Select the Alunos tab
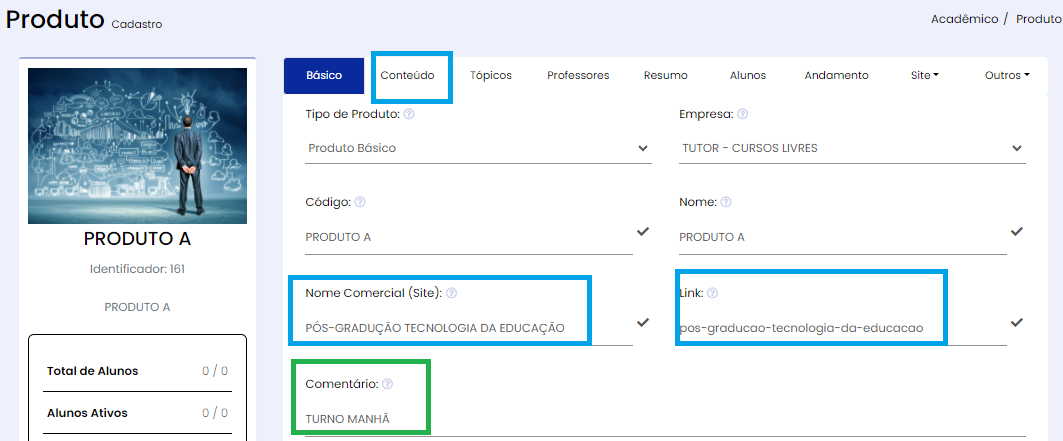 coord(748,75)
